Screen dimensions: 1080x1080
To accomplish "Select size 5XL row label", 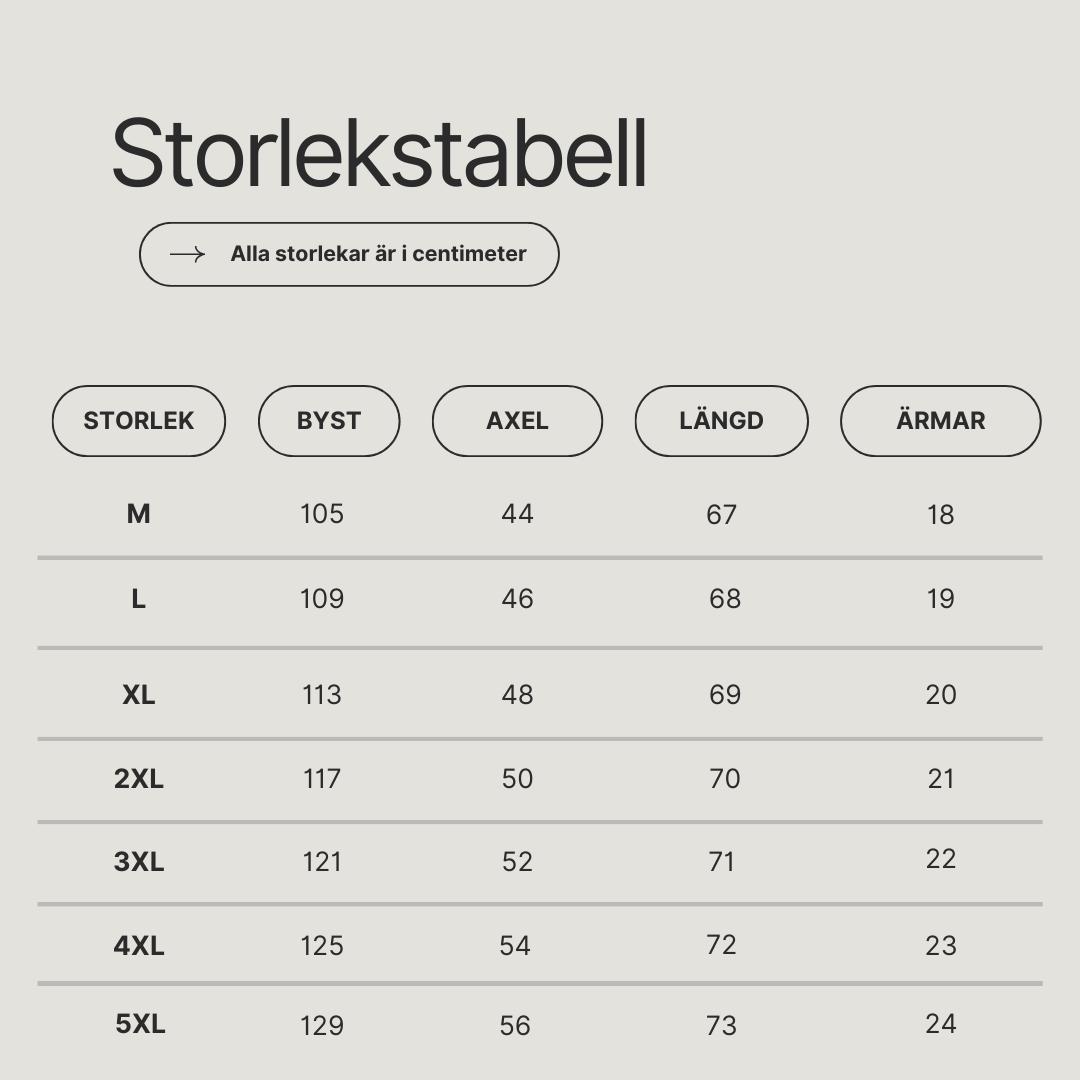I will click(141, 1024).
